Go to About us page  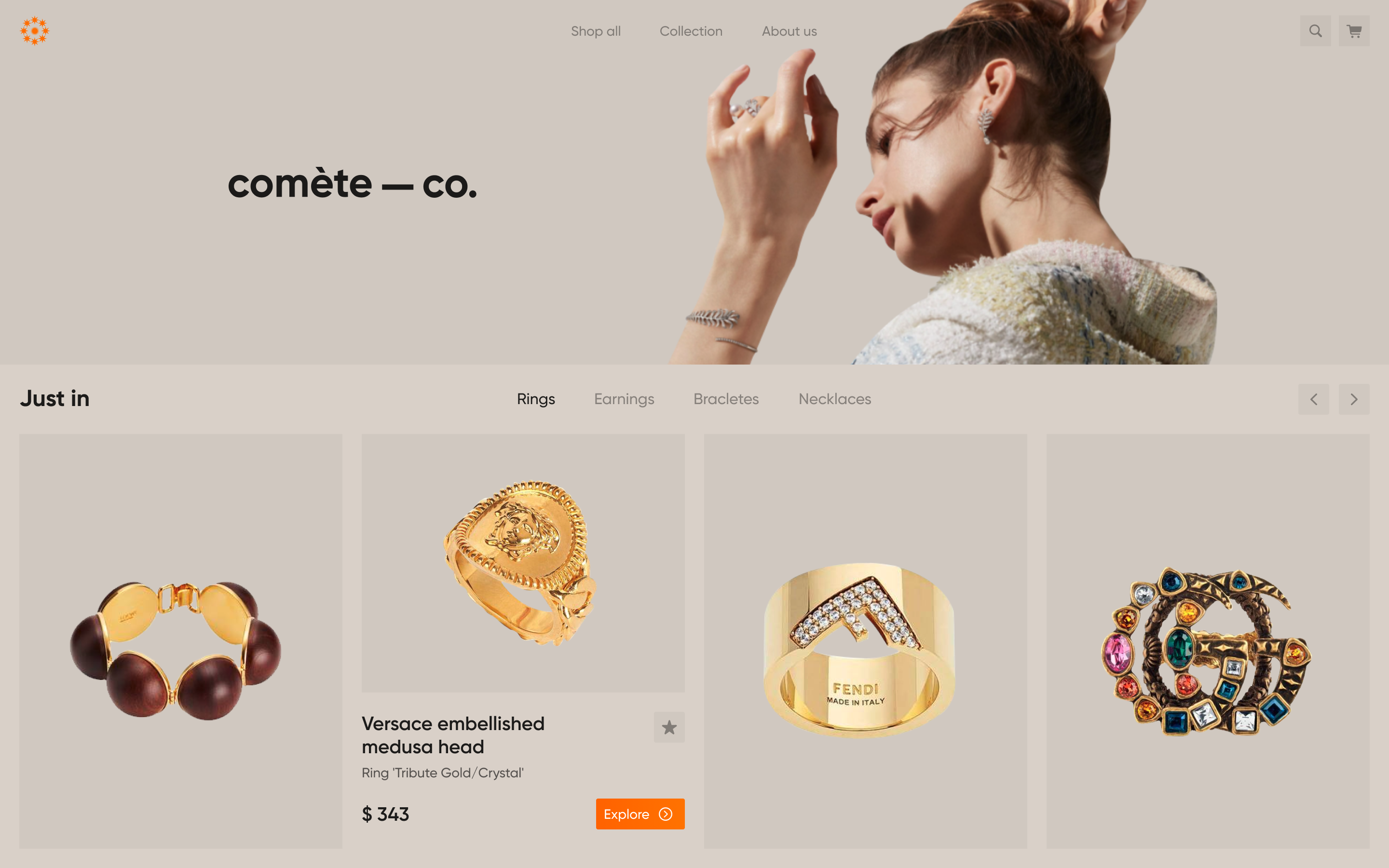(x=789, y=31)
